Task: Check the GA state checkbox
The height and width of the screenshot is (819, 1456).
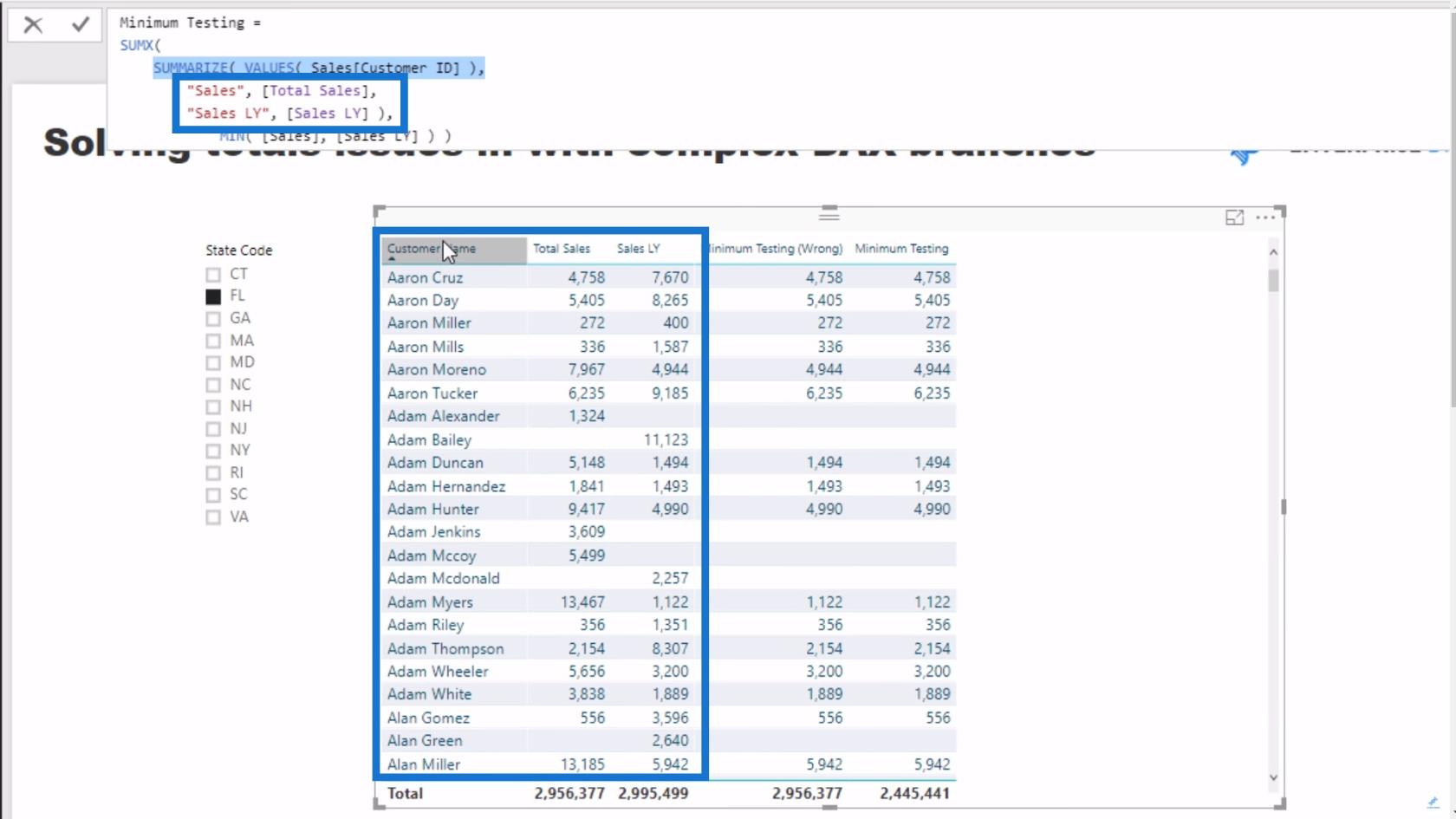Action: [x=213, y=319]
